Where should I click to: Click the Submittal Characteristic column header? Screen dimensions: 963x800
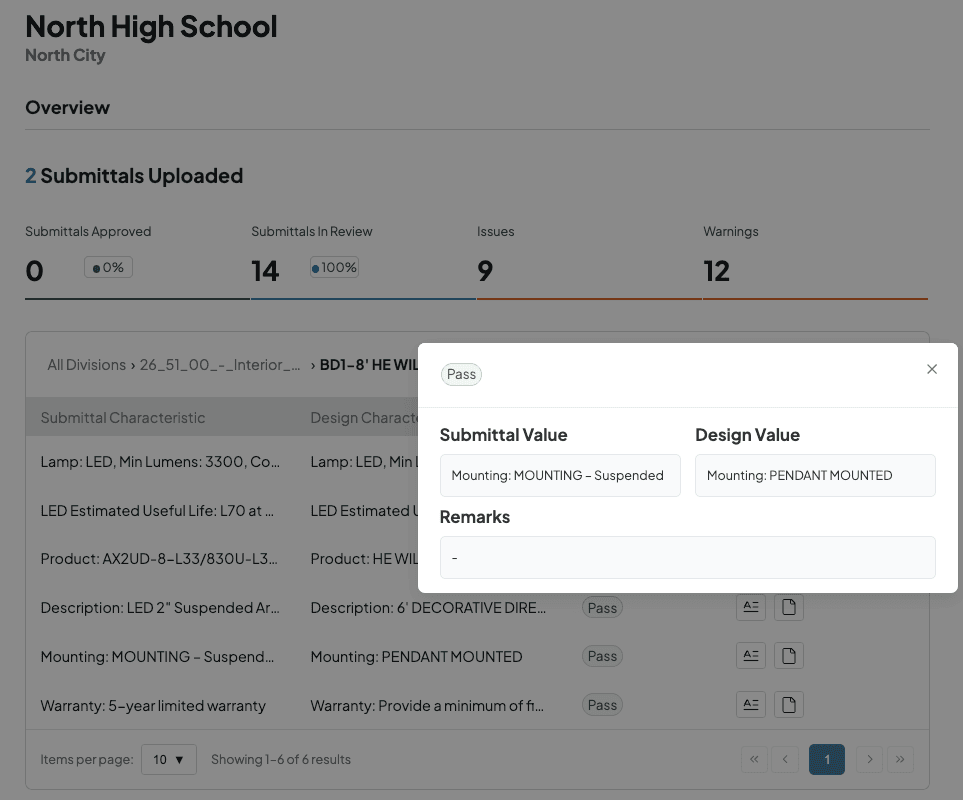[x=123, y=417]
